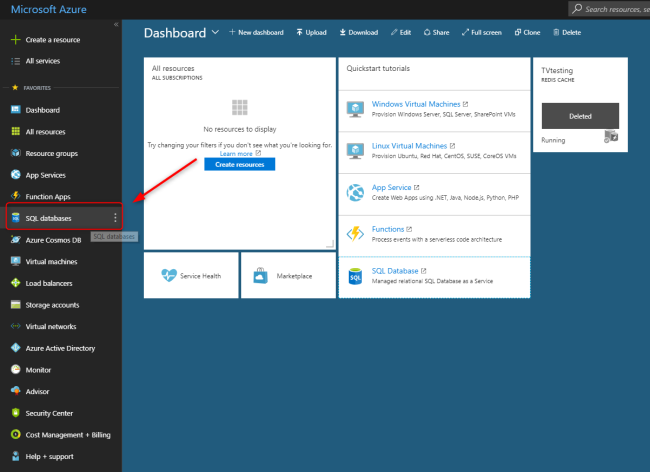Screen dimensions: 650x472
Task: Click the App Service tutorial globe icon
Action: (x=355, y=193)
